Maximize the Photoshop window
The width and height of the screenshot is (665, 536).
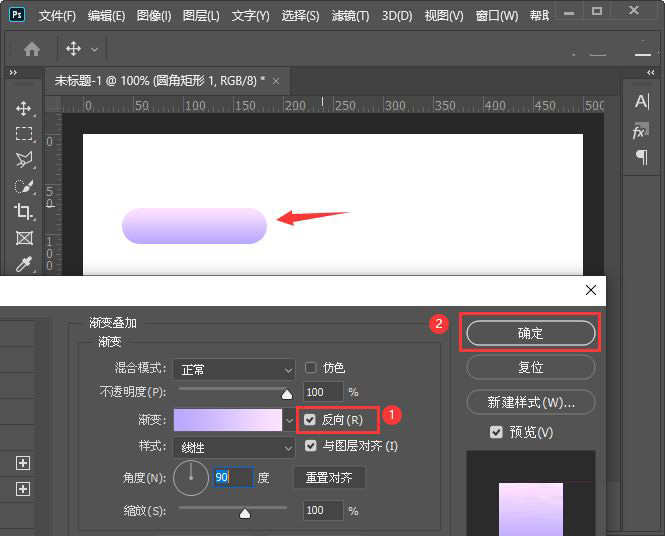click(x=597, y=11)
